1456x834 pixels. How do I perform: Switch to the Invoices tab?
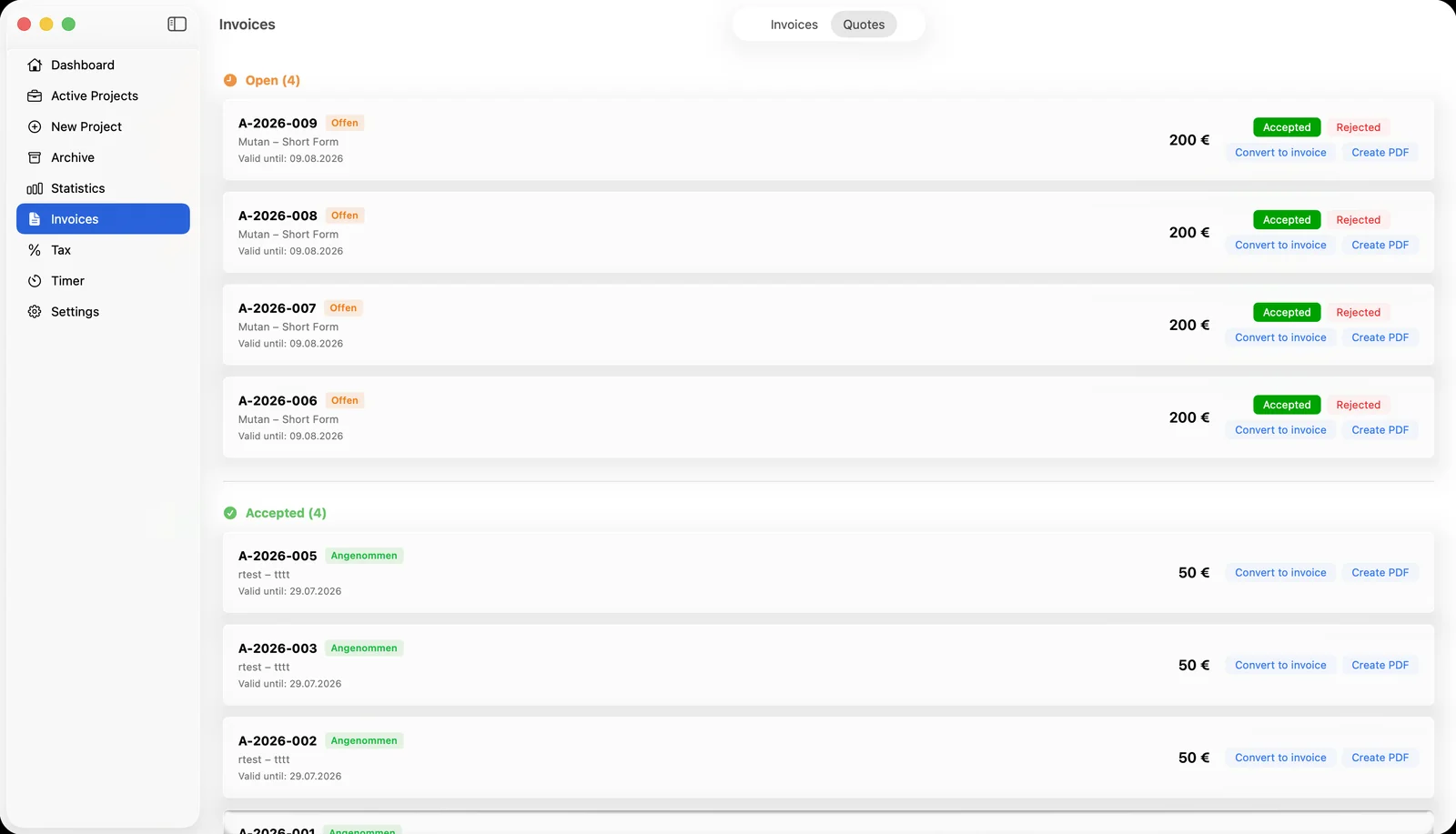tap(794, 25)
